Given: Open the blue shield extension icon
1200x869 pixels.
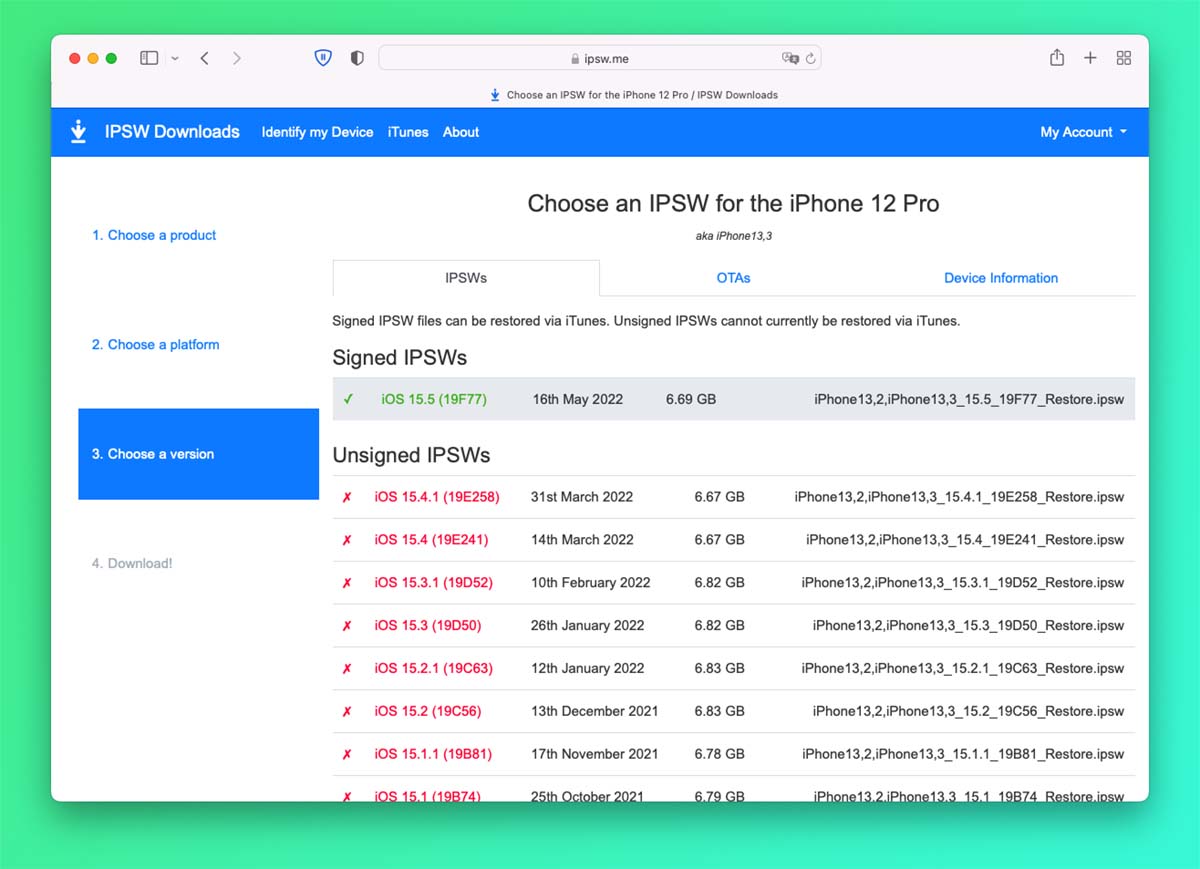Looking at the screenshot, I should click(323, 58).
